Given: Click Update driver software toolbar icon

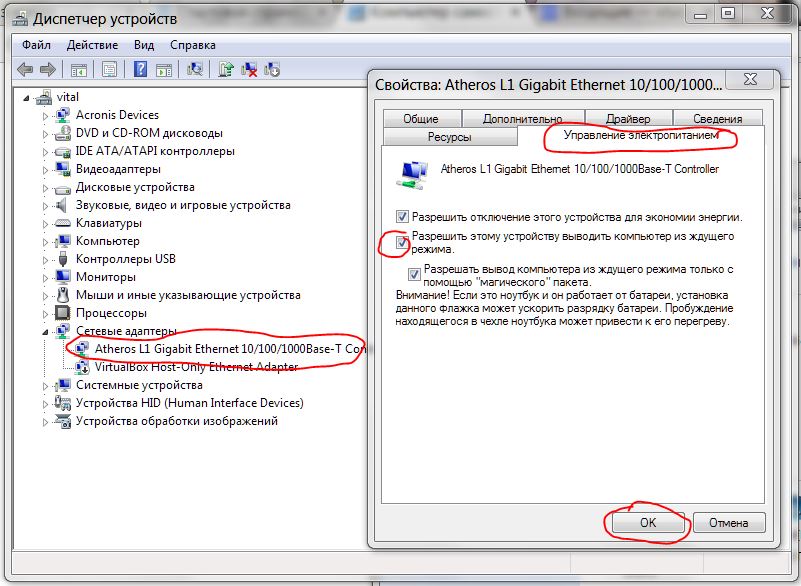Looking at the screenshot, I should pyautogui.click(x=225, y=69).
